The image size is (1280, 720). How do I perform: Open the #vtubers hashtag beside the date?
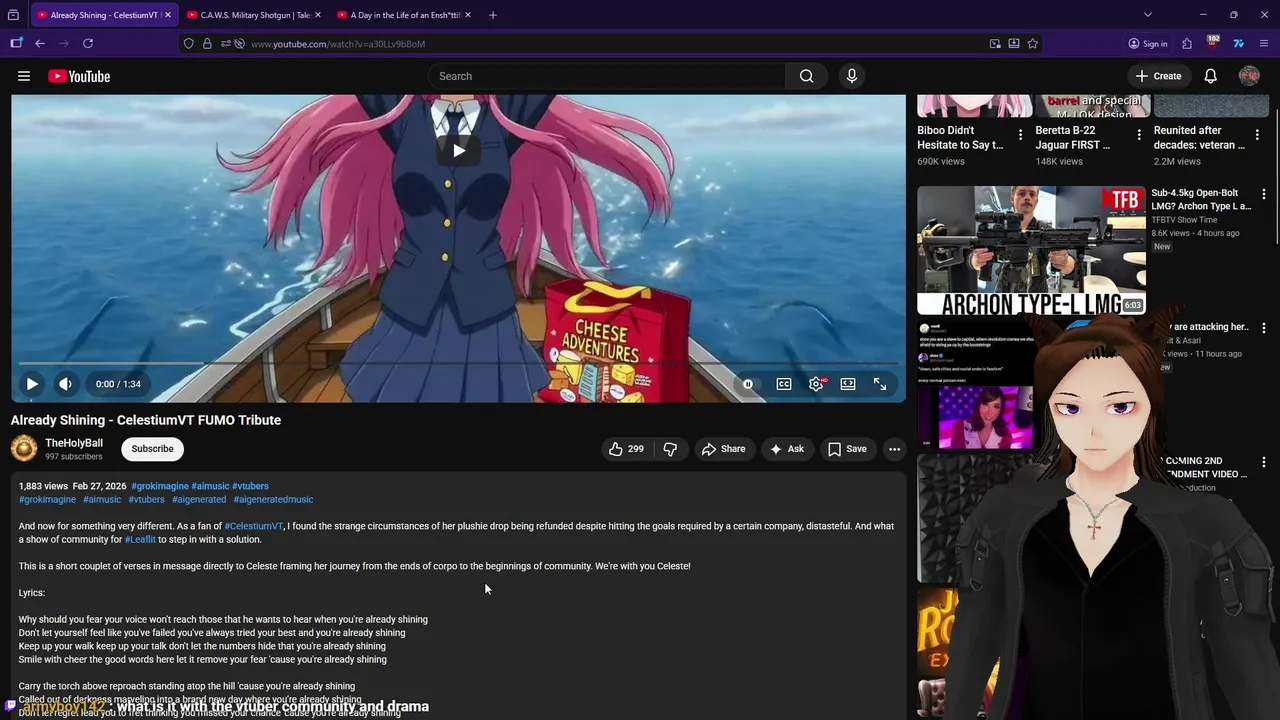[x=250, y=486]
